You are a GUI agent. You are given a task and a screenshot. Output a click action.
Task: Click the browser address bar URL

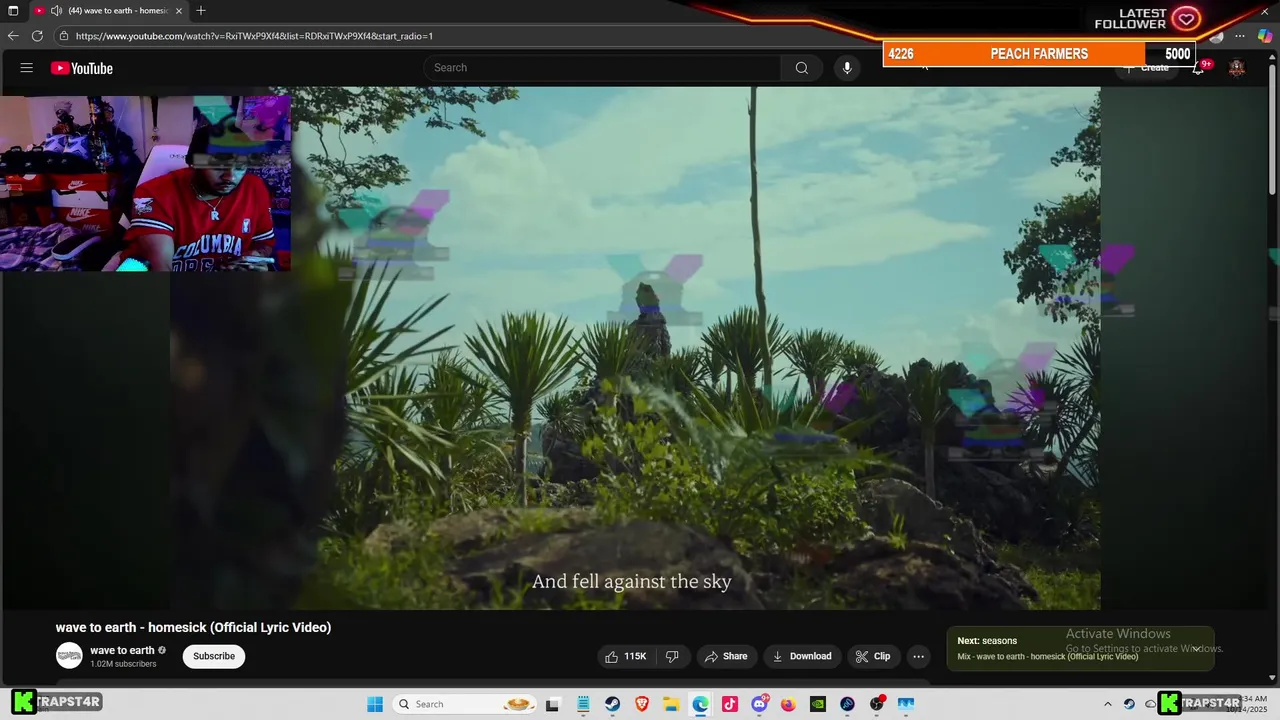coord(254,36)
